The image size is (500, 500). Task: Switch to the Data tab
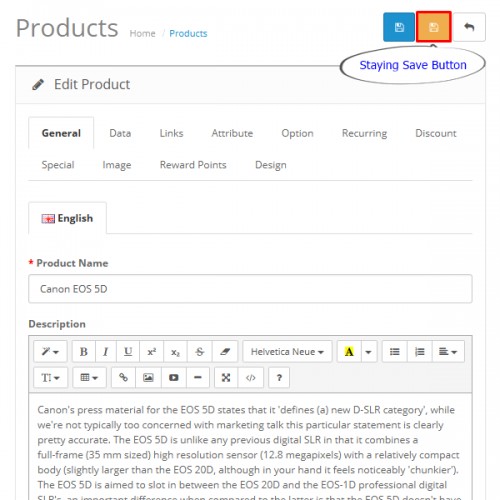(120, 133)
